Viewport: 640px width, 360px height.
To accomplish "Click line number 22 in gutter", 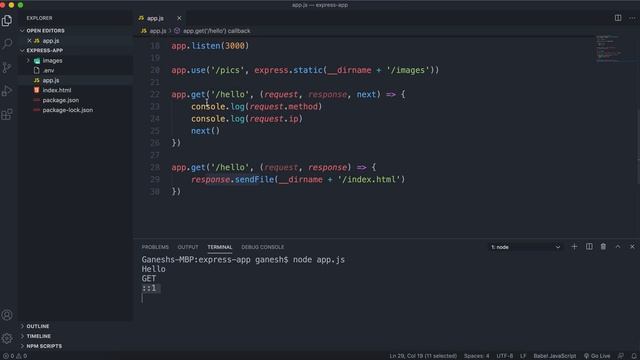I will (x=155, y=94).
